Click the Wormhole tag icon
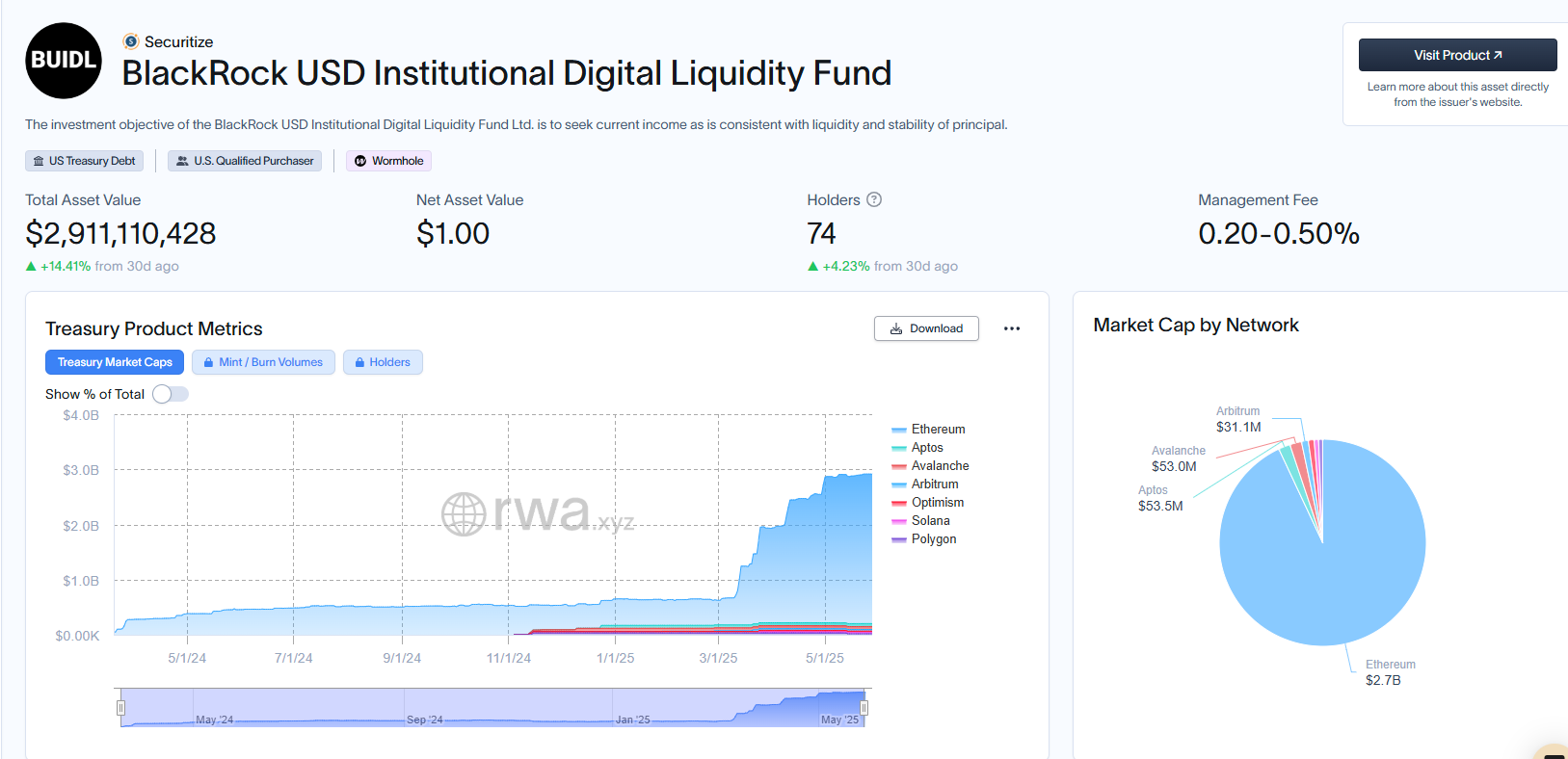 (360, 161)
